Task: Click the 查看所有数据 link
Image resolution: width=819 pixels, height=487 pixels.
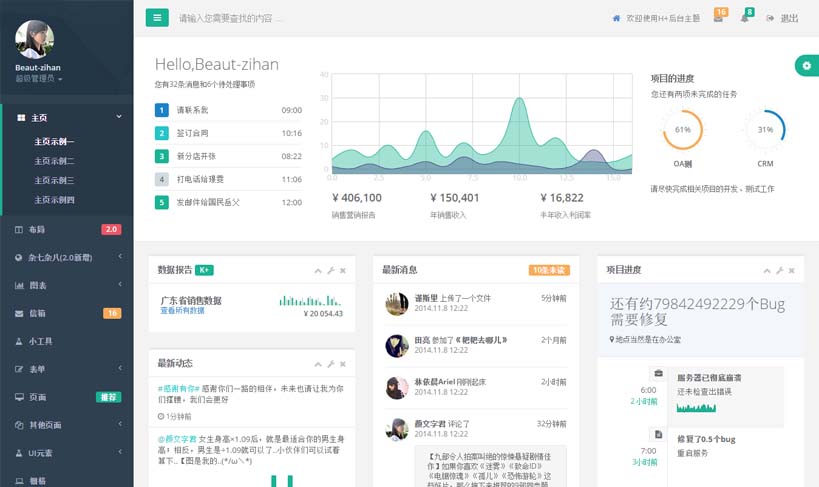Action: (x=183, y=311)
